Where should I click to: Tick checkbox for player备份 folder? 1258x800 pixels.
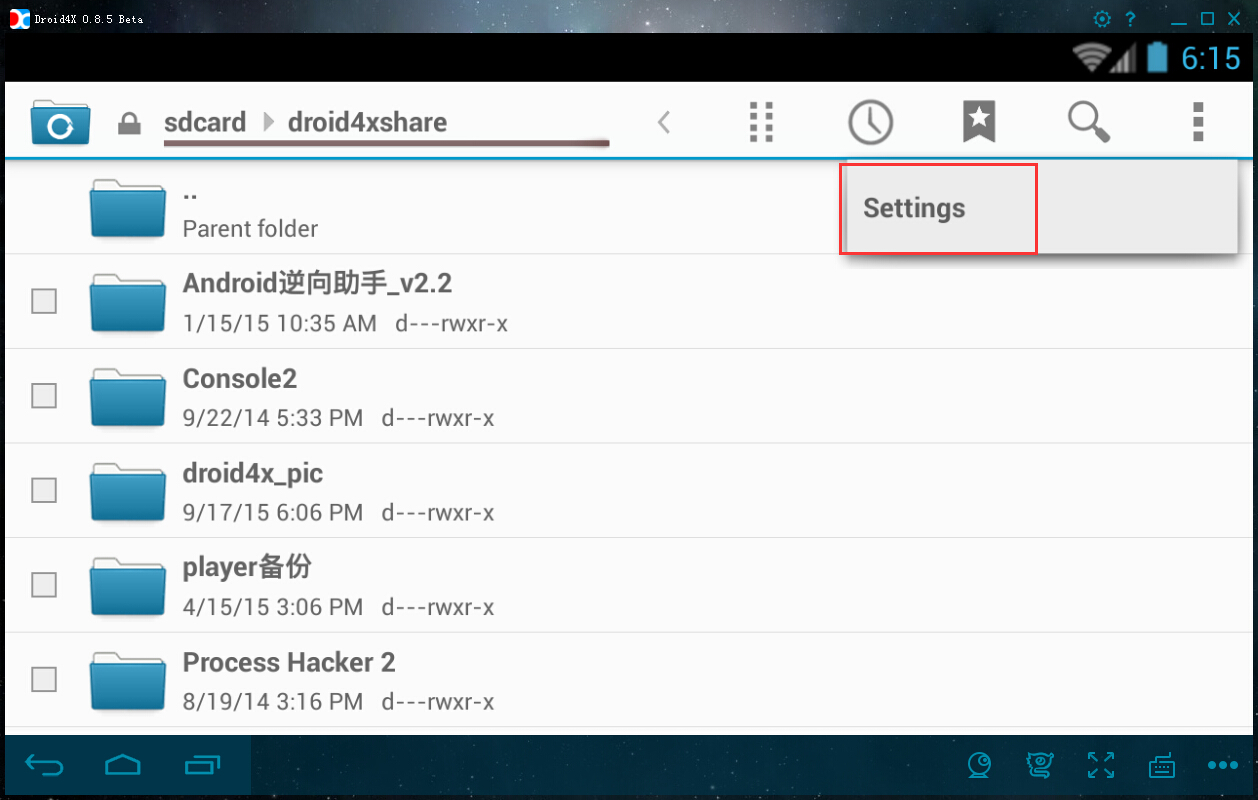(44, 585)
